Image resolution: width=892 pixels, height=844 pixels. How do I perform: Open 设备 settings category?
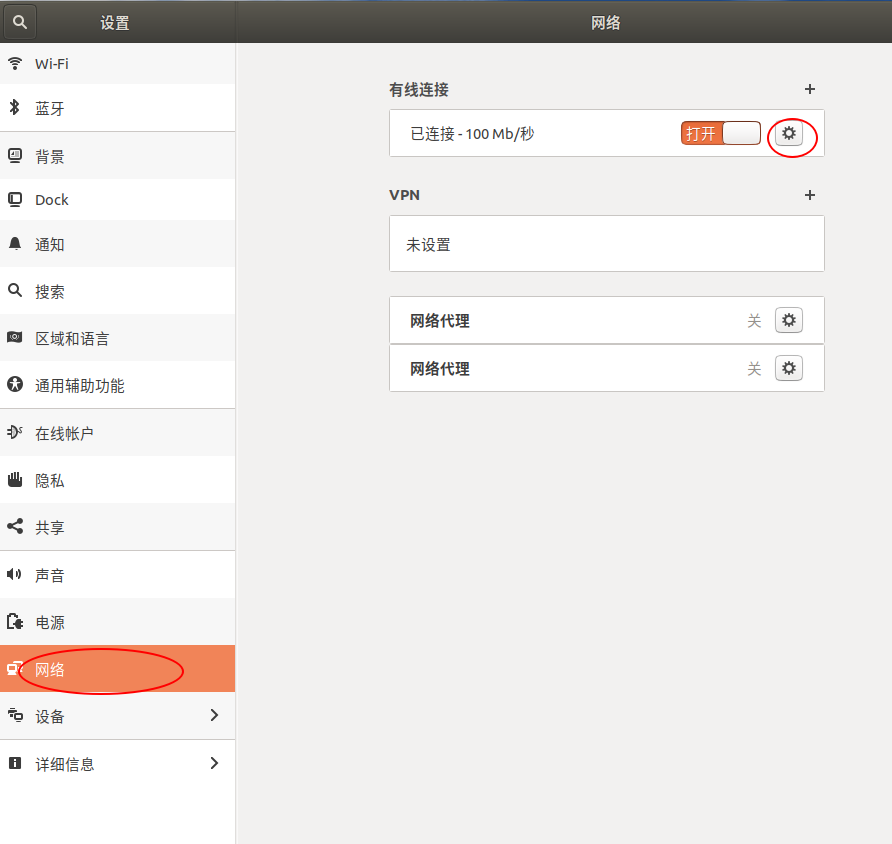click(x=117, y=715)
